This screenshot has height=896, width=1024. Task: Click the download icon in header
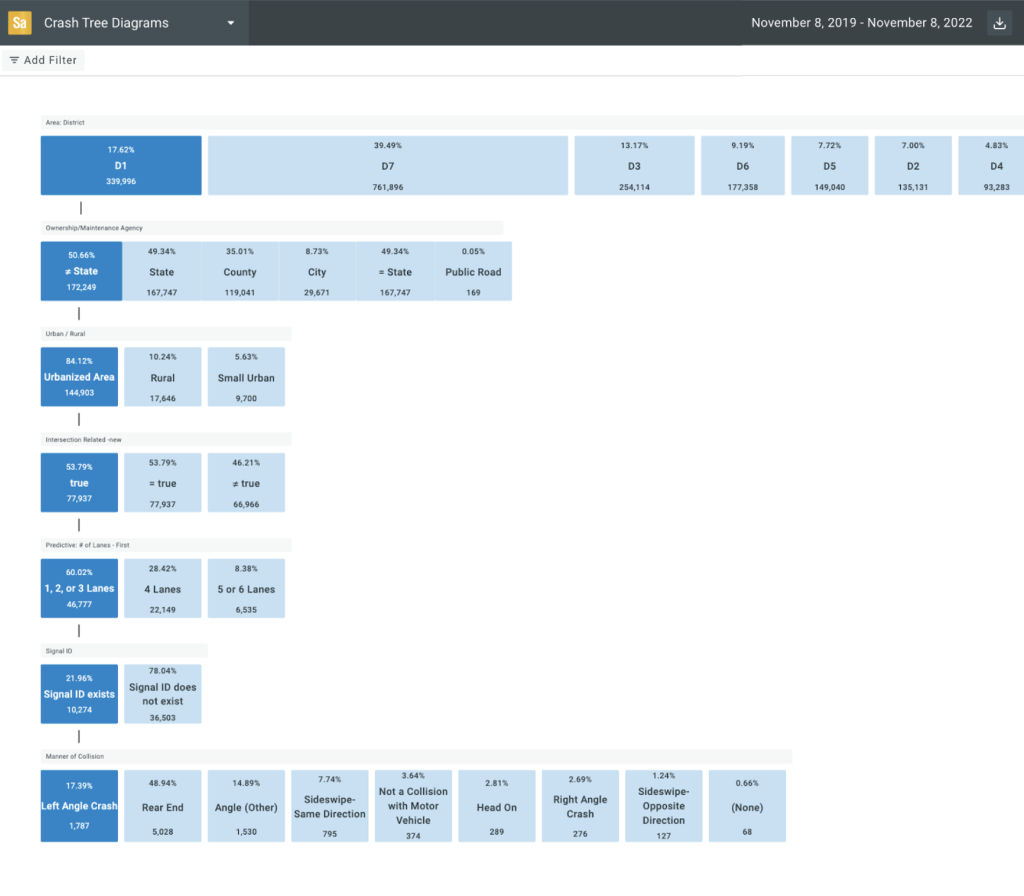(x=999, y=23)
